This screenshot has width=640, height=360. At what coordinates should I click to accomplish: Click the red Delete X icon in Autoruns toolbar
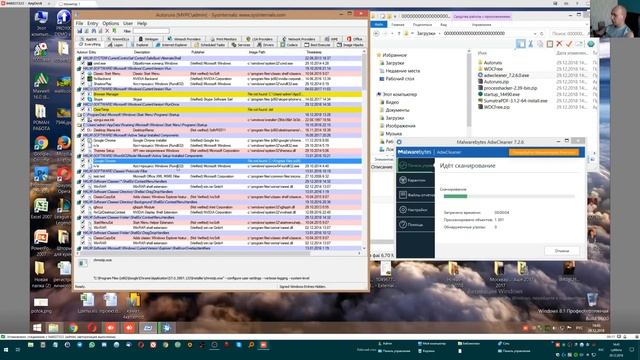107,31
